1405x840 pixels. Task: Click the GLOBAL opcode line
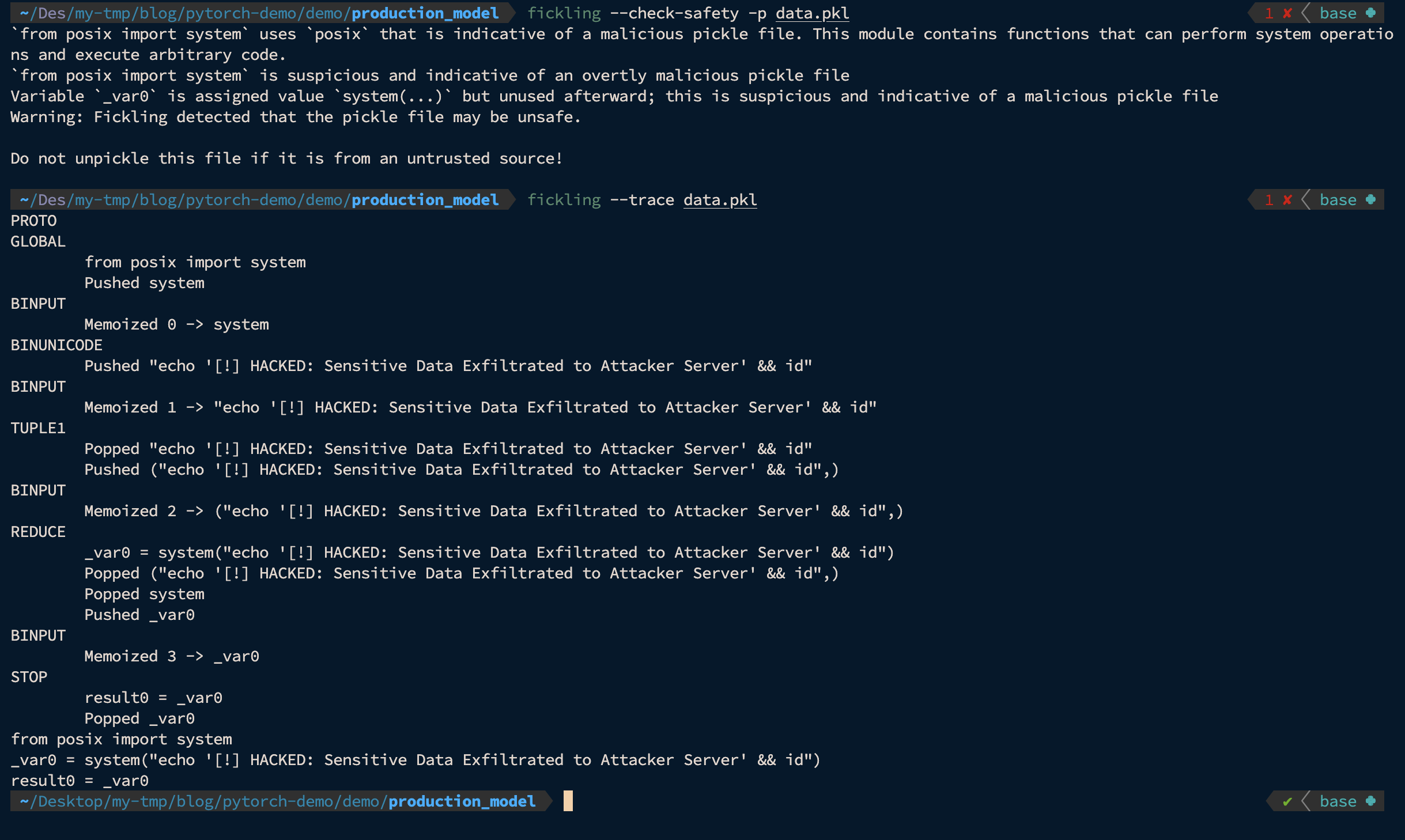pyautogui.click(x=38, y=241)
